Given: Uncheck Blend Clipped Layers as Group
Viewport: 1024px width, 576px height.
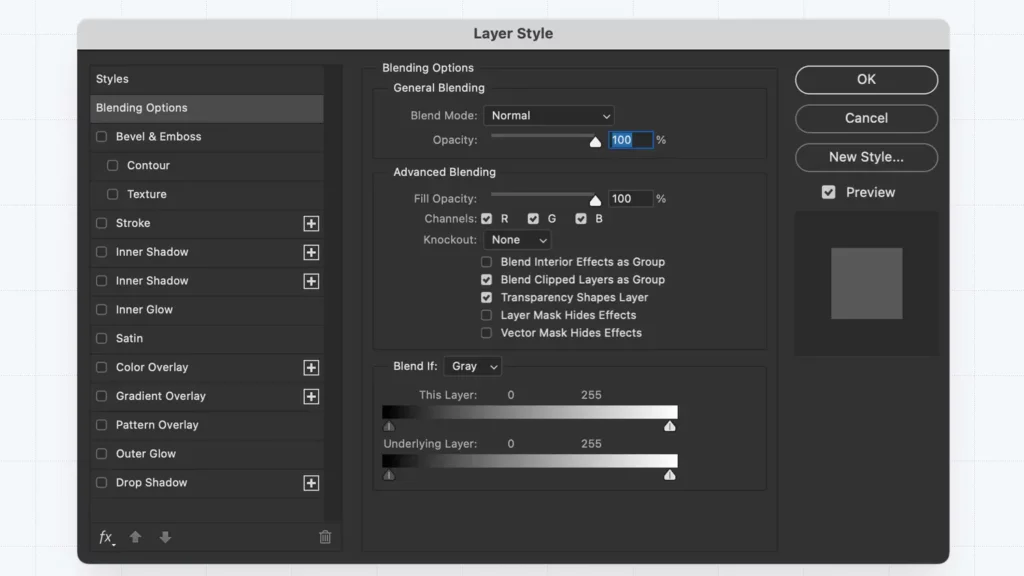Looking at the screenshot, I should (487, 280).
